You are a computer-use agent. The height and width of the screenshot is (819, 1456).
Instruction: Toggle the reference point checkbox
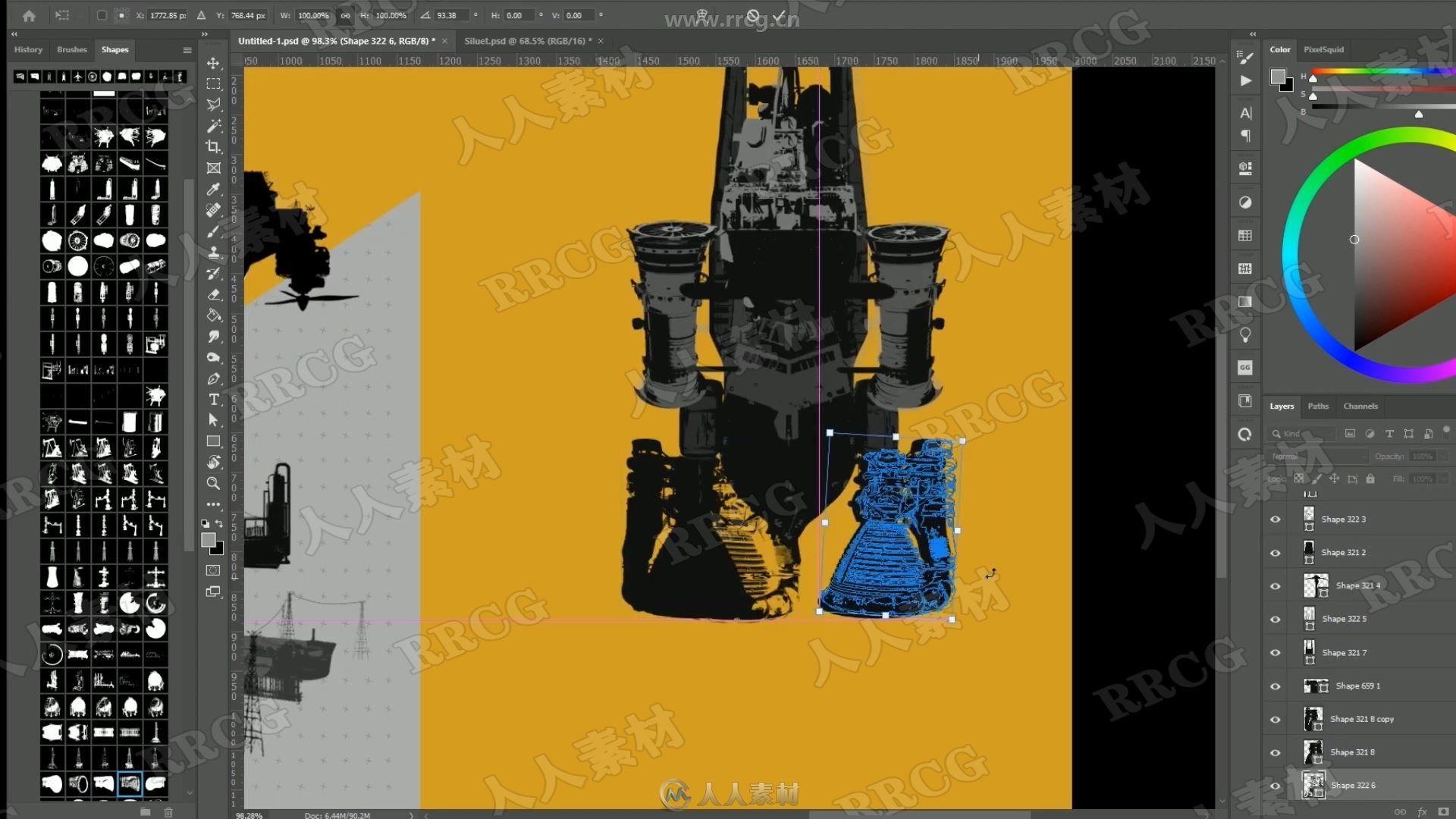pyautogui.click(x=102, y=15)
